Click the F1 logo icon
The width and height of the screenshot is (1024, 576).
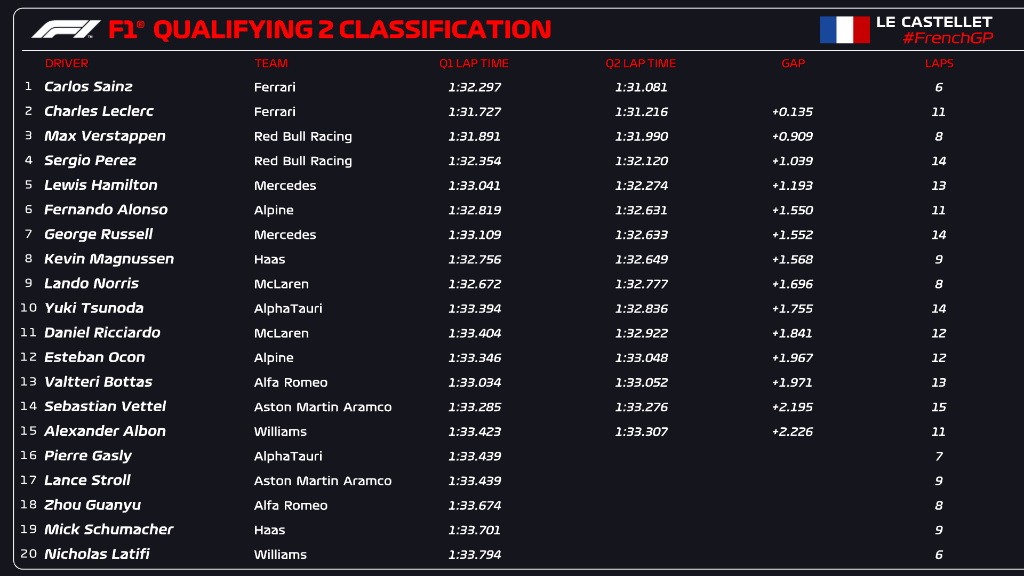tap(65, 30)
